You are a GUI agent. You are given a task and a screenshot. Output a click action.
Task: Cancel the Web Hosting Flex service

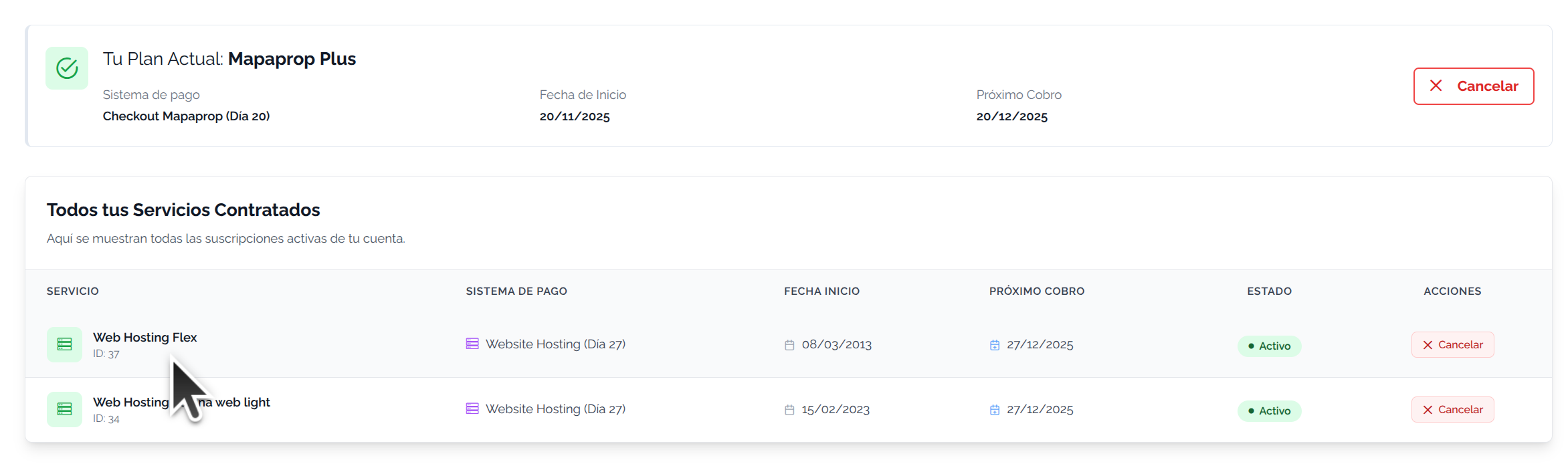pyautogui.click(x=1452, y=345)
